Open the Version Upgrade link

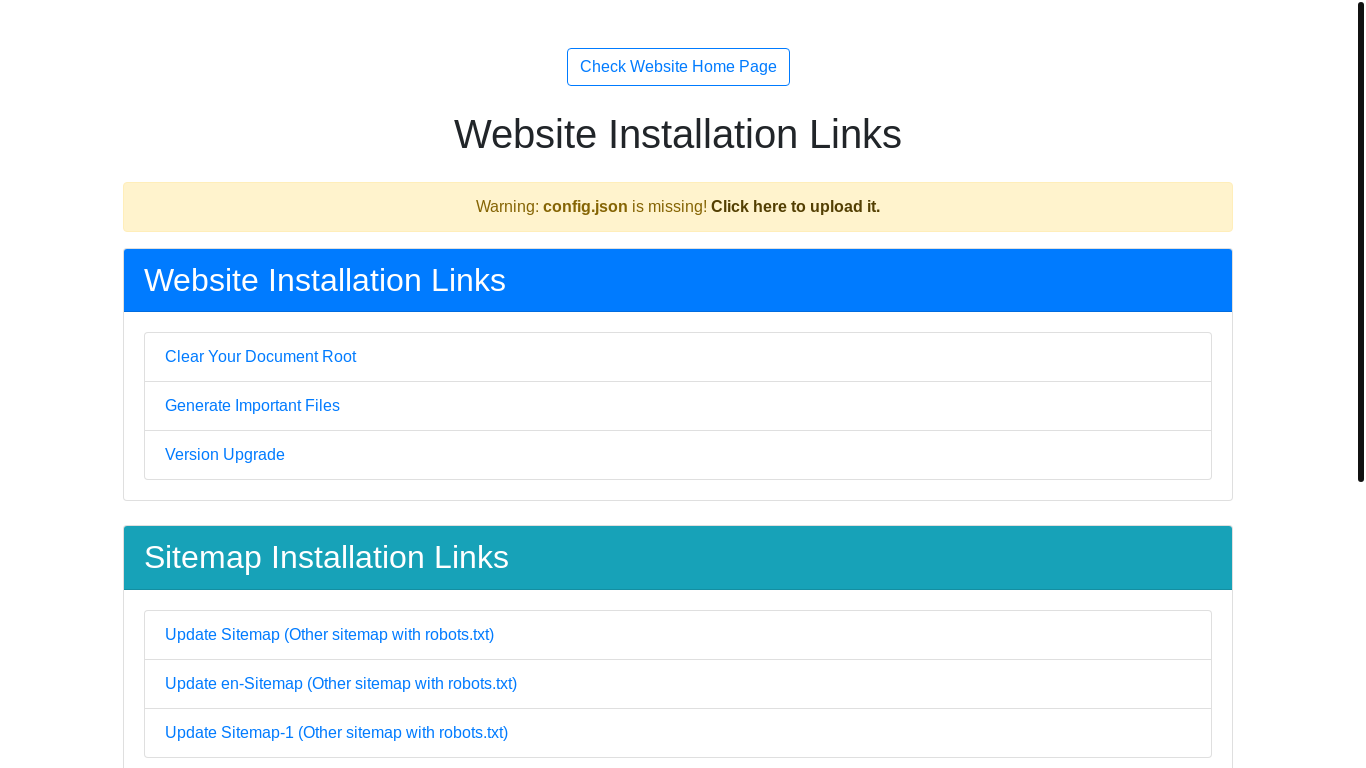pyautogui.click(x=225, y=455)
